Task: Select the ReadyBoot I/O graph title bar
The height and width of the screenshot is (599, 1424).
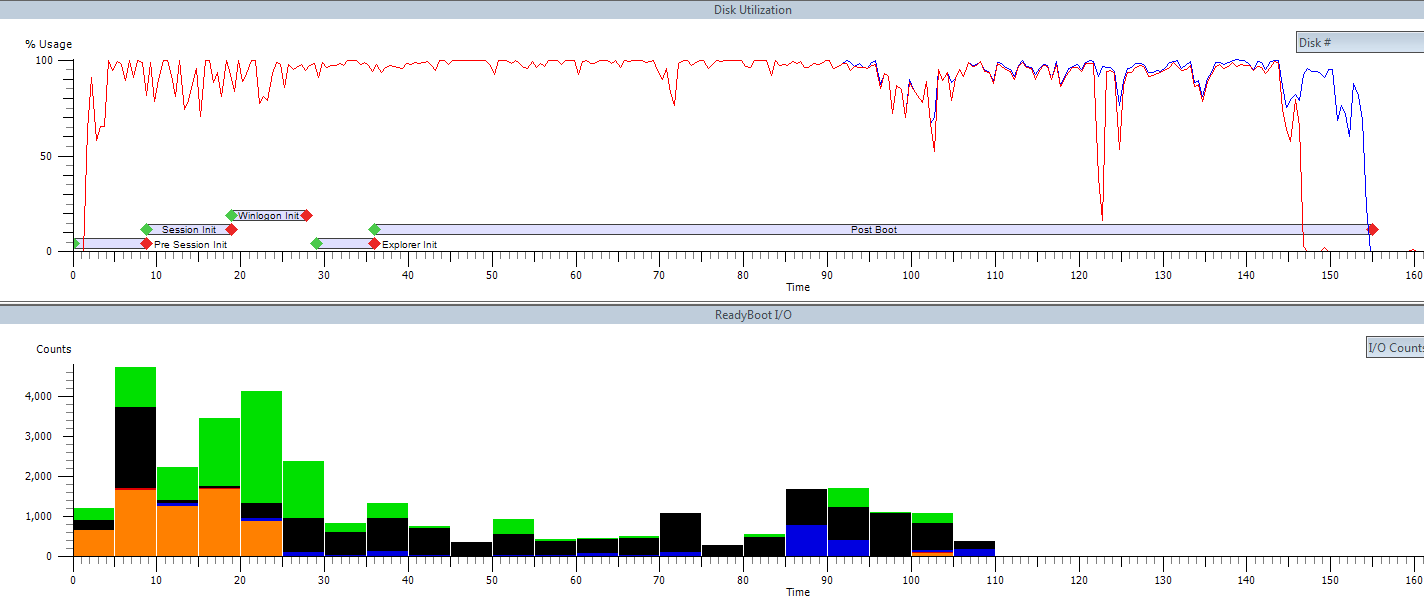Action: pyautogui.click(x=711, y=315)
